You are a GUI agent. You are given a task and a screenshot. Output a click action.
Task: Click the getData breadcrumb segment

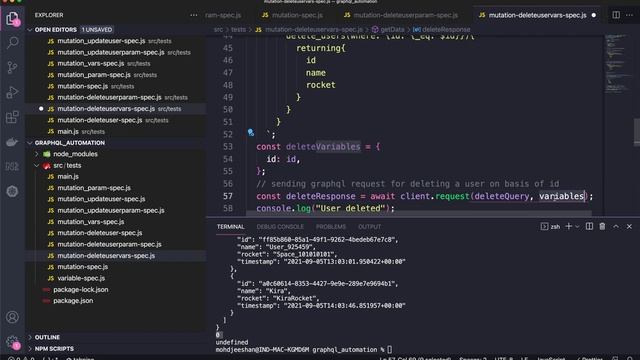coord(392,30)
